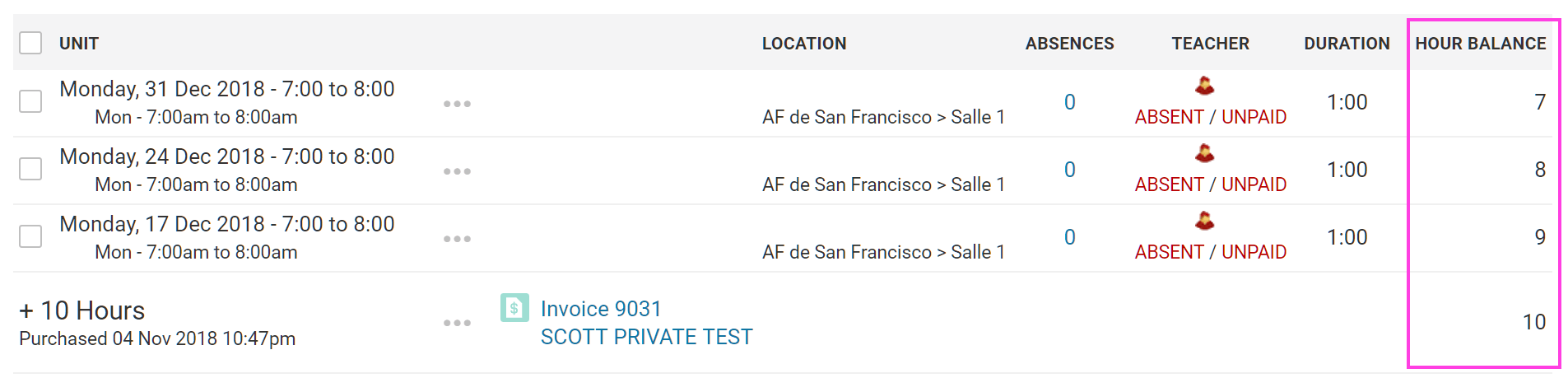The width and height of the screenshot is (1568, 378).
Task: Check the box for Monday, 24 Dec 2018
Action: click(x=30, y=169)
